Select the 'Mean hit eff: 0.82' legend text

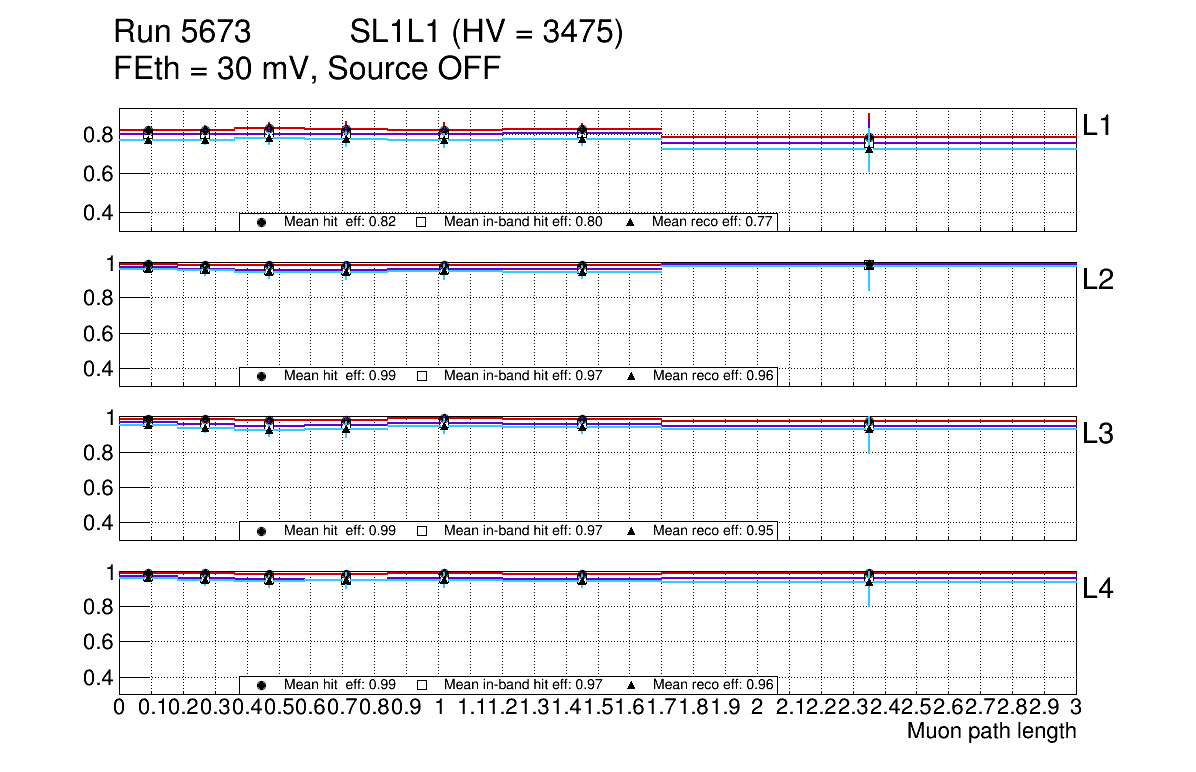click(x=340, y=222)
